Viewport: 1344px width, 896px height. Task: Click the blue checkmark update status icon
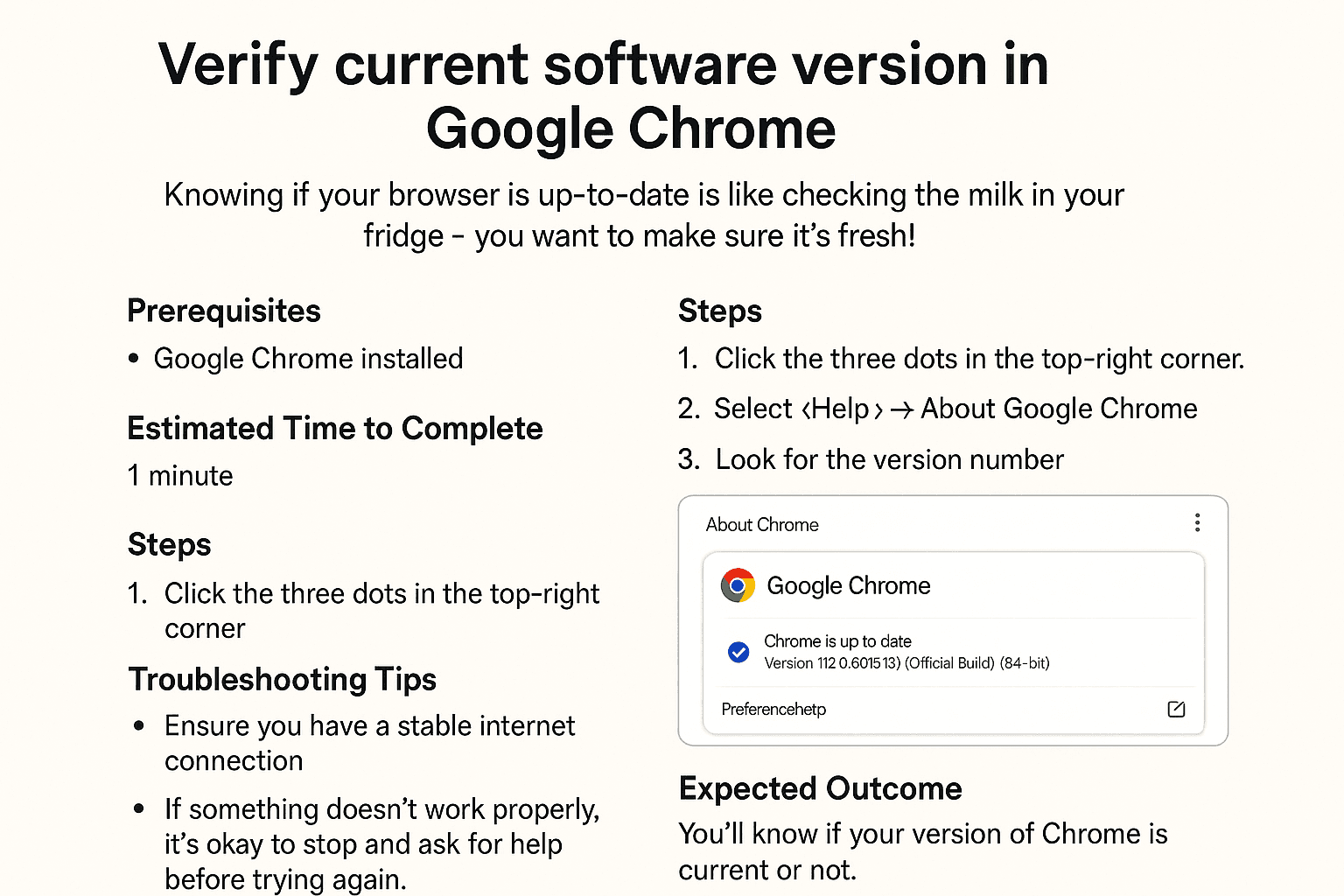738,652
